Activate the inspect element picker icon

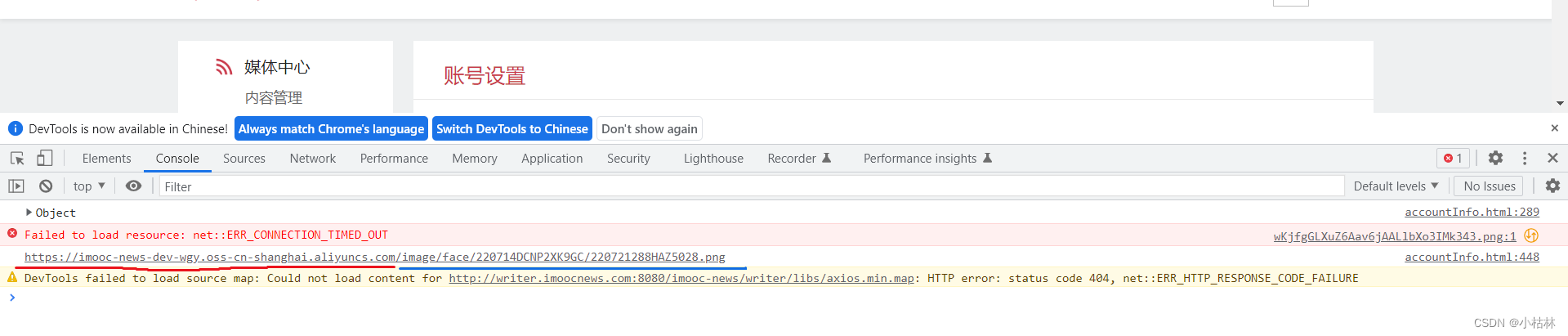pos(17,159)
